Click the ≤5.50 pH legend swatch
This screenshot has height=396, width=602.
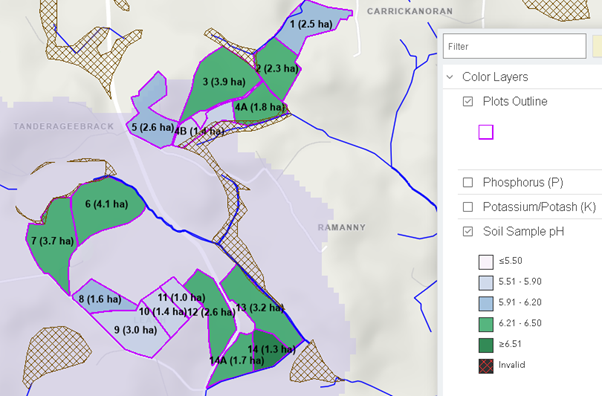coord(486,262)
